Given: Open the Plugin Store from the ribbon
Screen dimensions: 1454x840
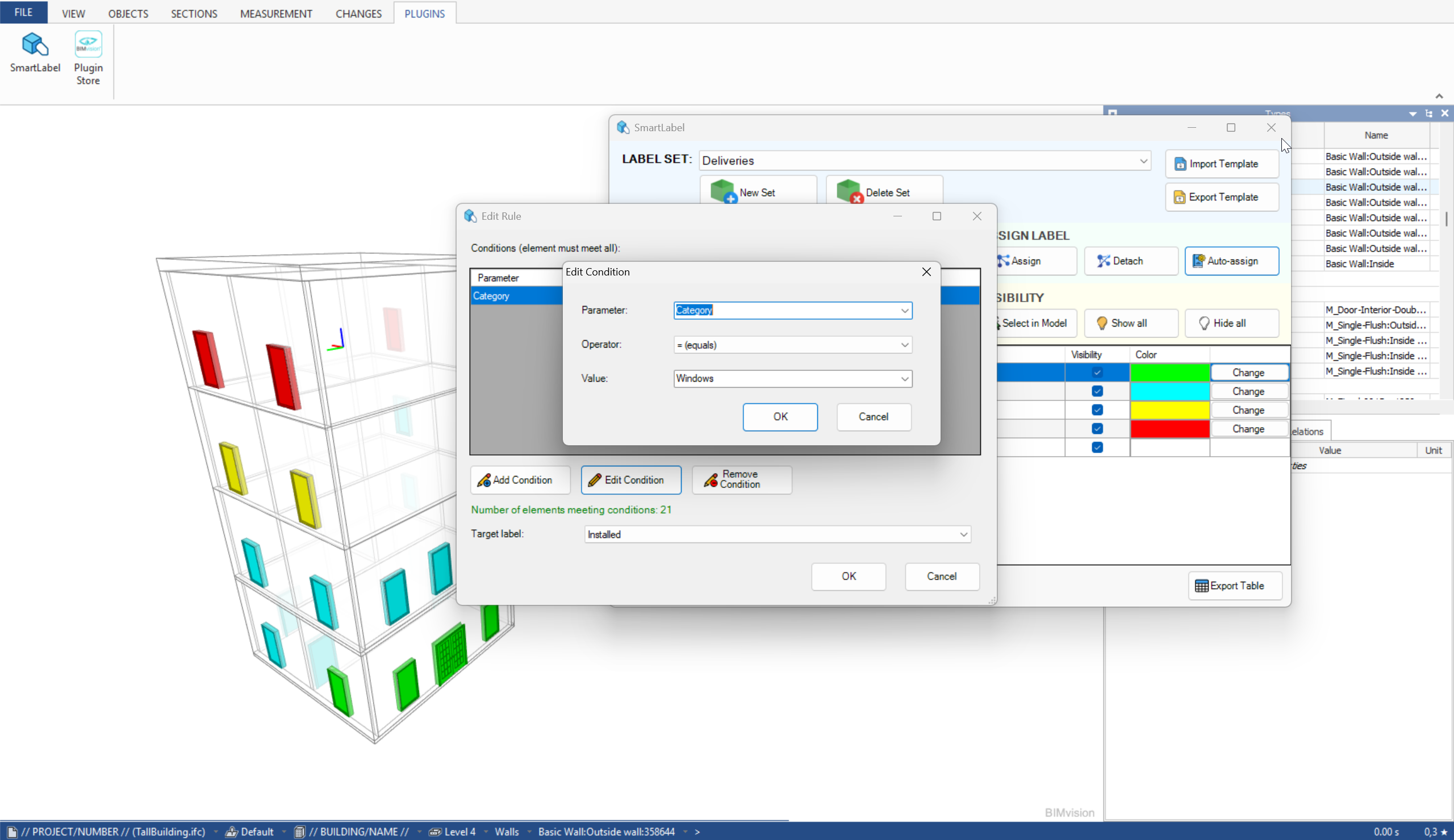Looking at the screenshot, I should click(x=88, y=58).
